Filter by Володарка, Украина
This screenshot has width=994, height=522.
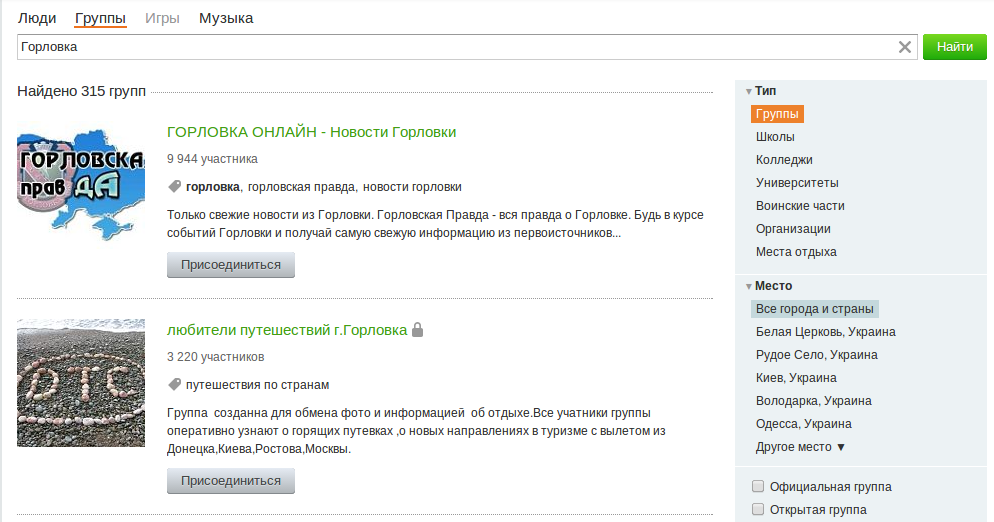813,400
